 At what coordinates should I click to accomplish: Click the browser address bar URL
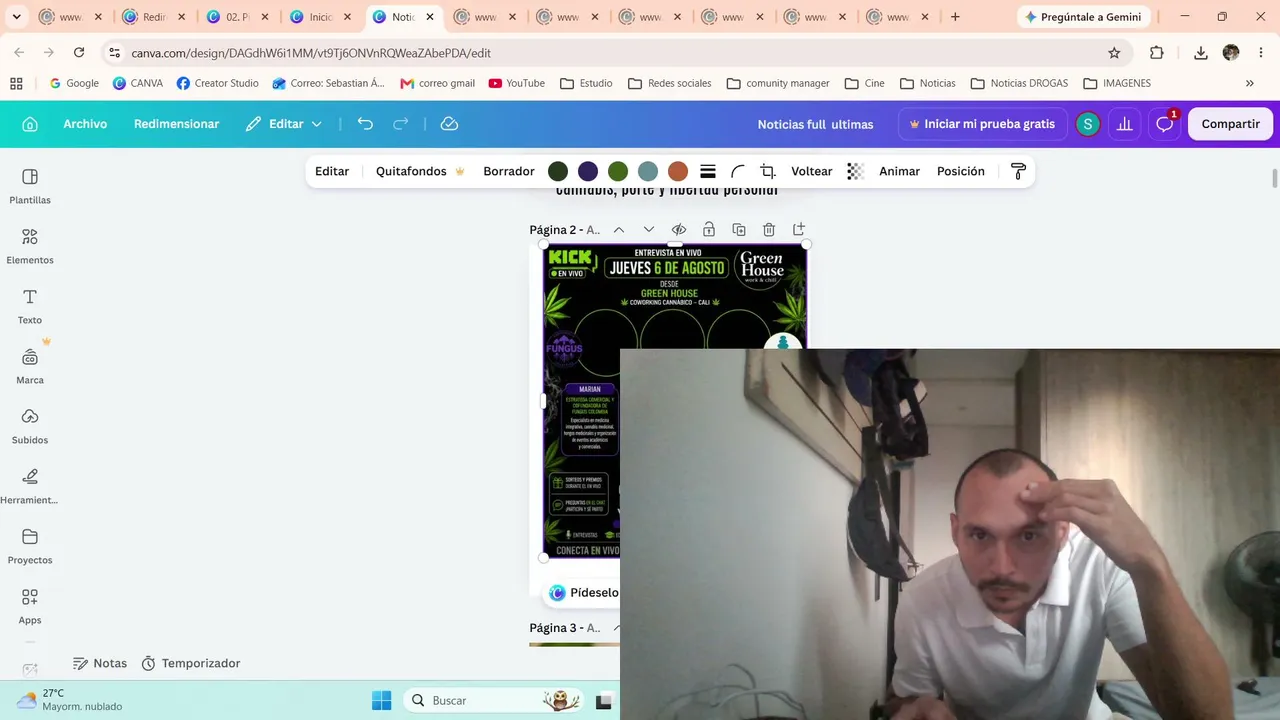pos(311,53)
